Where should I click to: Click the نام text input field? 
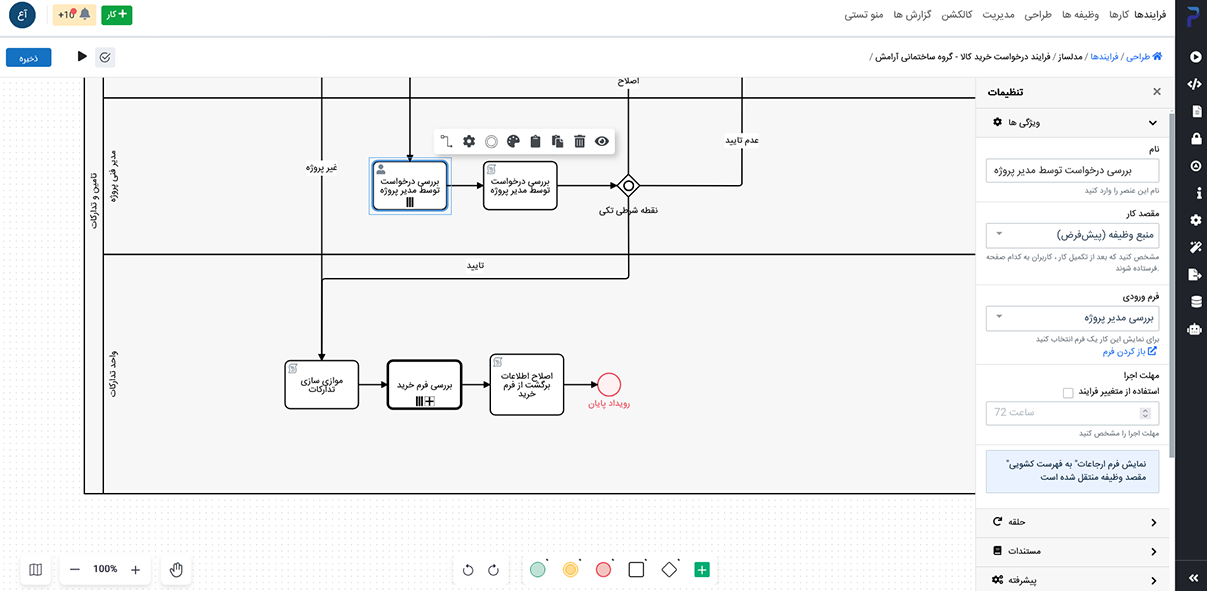coord(1072,171)
